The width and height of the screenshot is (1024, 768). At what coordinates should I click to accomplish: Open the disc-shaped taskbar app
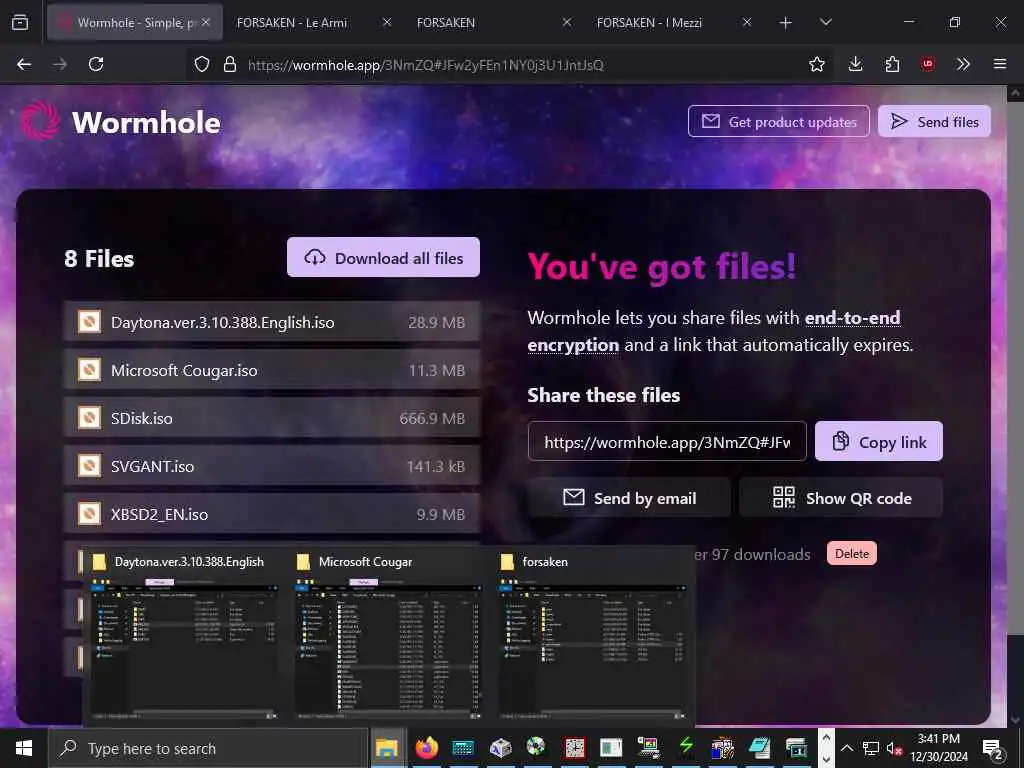tap(536, 747)
